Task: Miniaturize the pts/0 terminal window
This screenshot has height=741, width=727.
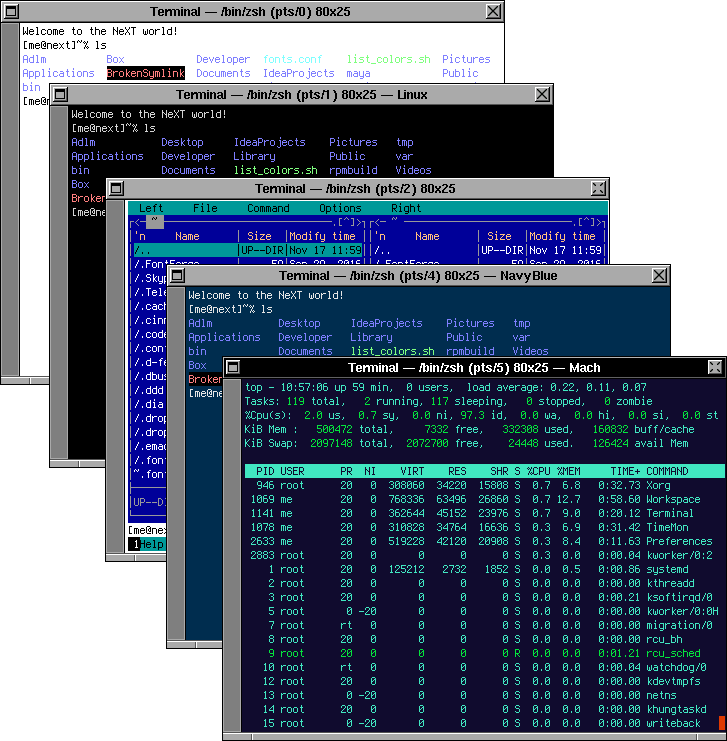Action: pyautogui.click(x=11, y=11)
